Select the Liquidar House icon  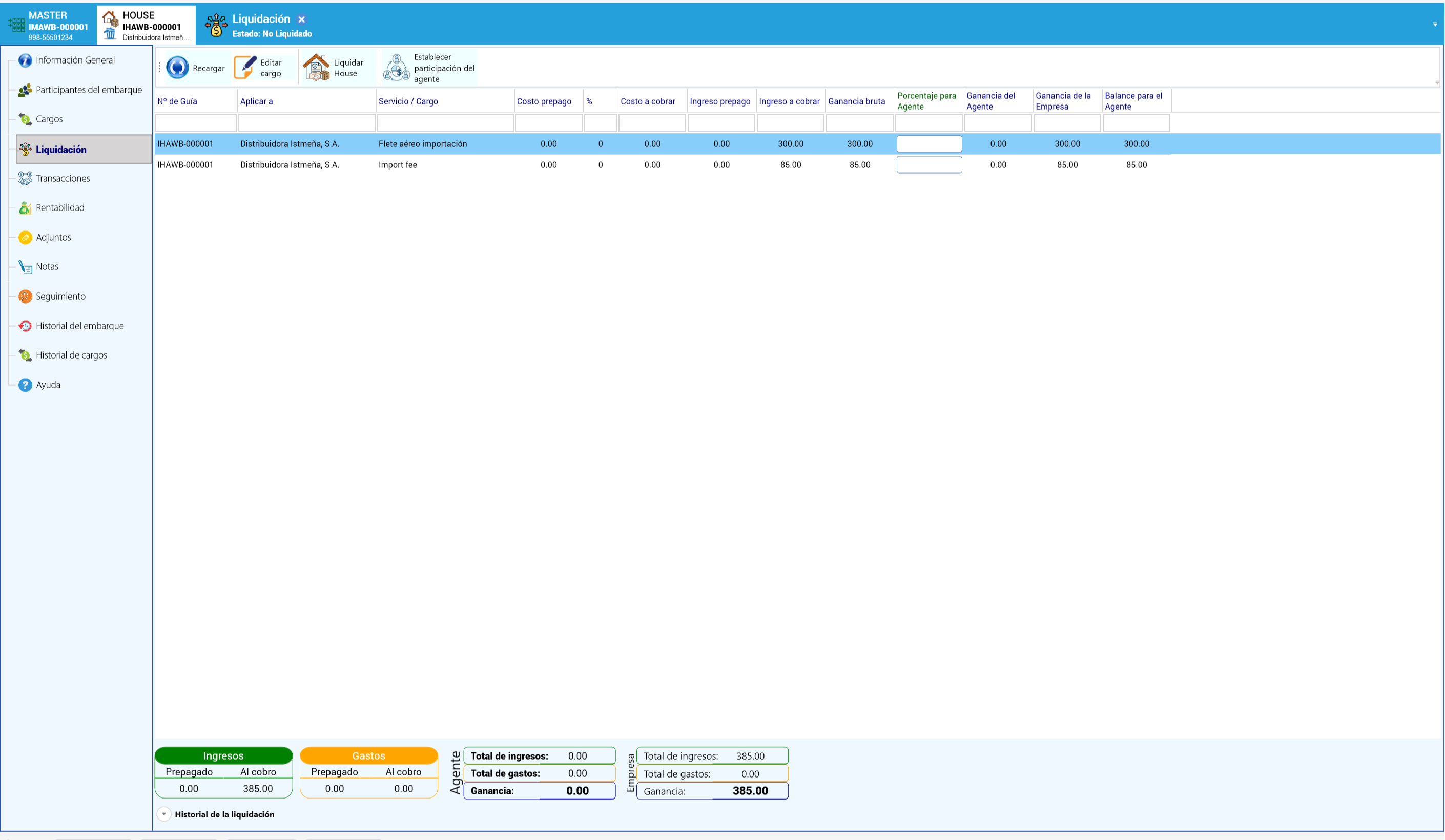click(x=316, y=68)
